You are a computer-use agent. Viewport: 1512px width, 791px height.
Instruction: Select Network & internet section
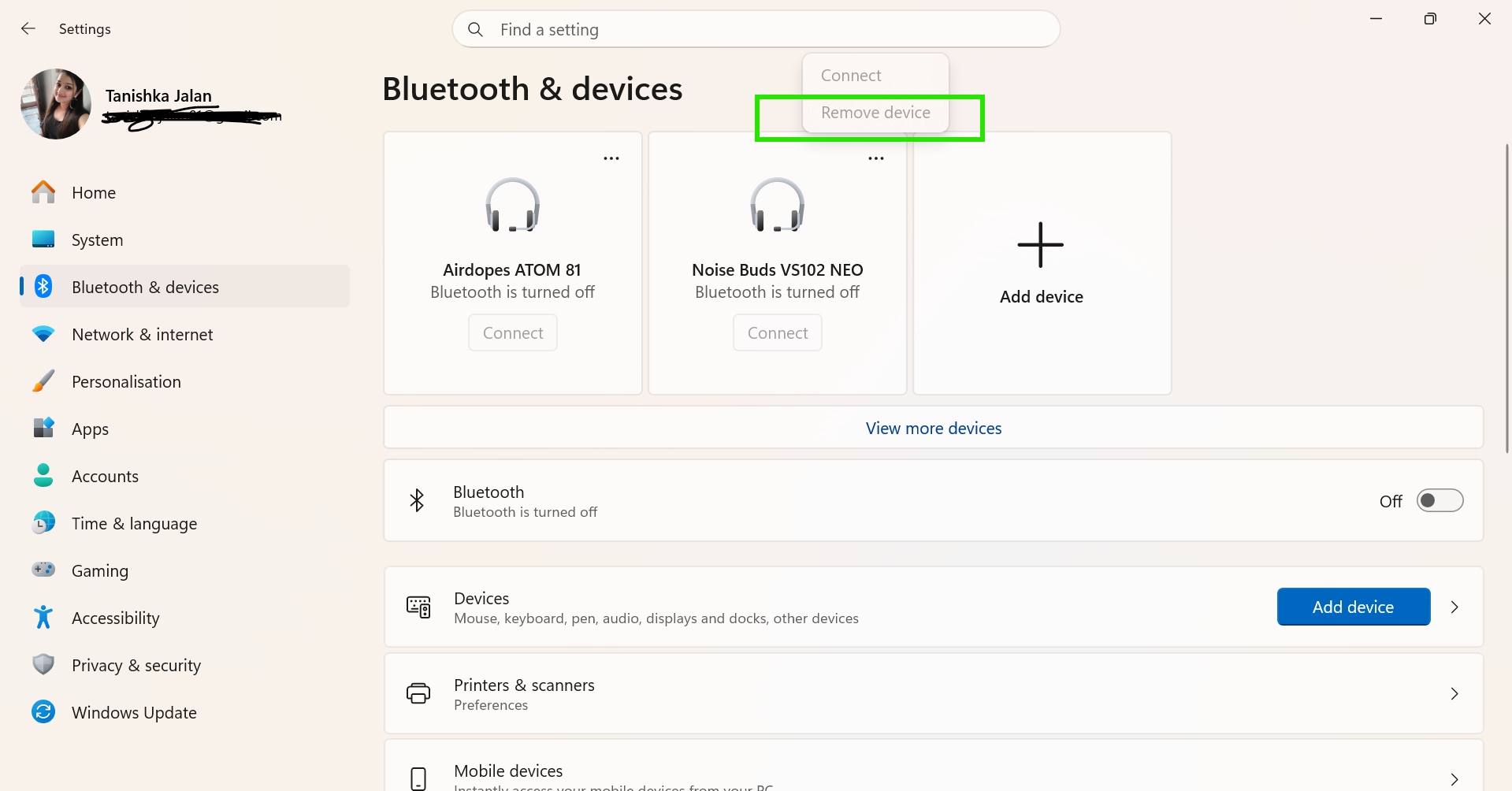[x=185, y=334]
